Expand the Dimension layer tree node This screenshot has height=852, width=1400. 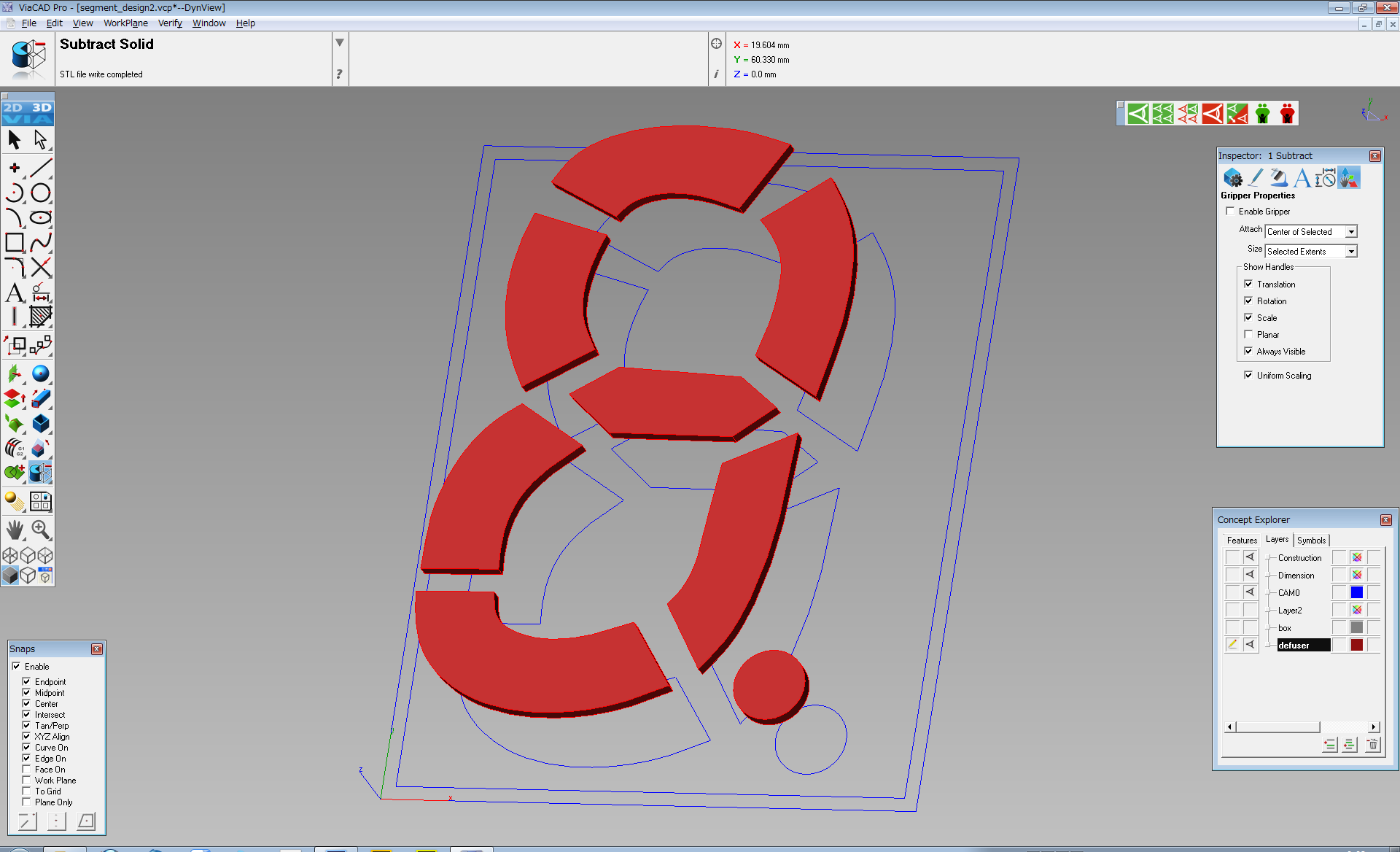click(x=1269, y=576)
